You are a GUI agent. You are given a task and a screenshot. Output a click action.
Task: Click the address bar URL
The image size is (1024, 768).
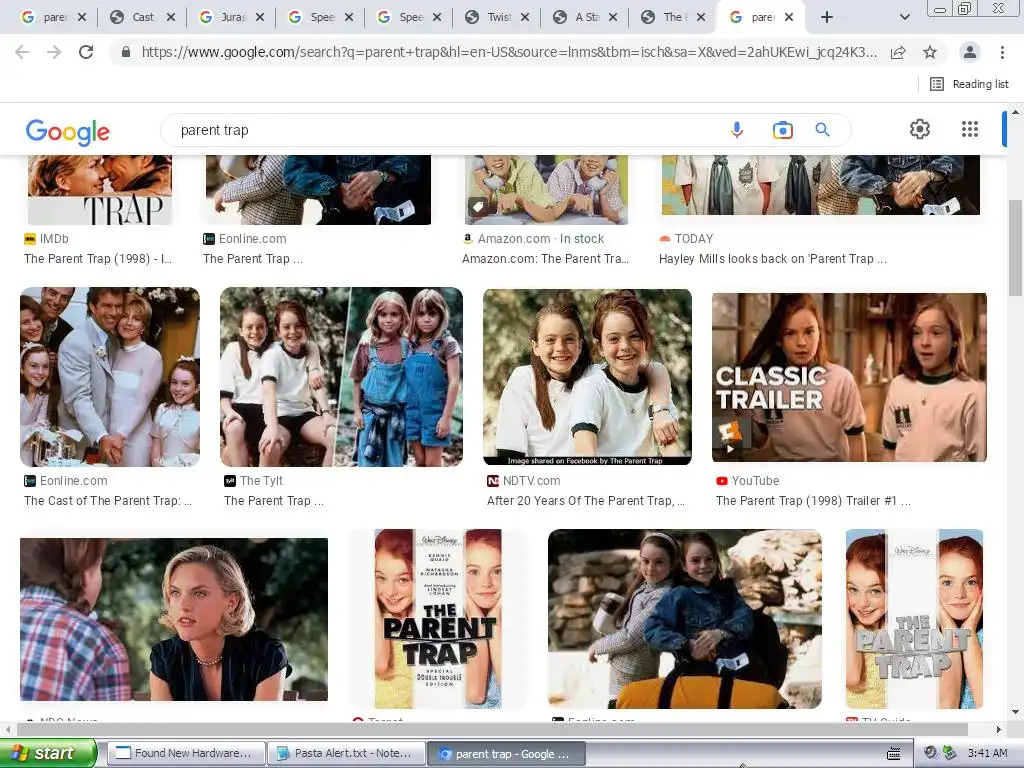coord(509,52)
